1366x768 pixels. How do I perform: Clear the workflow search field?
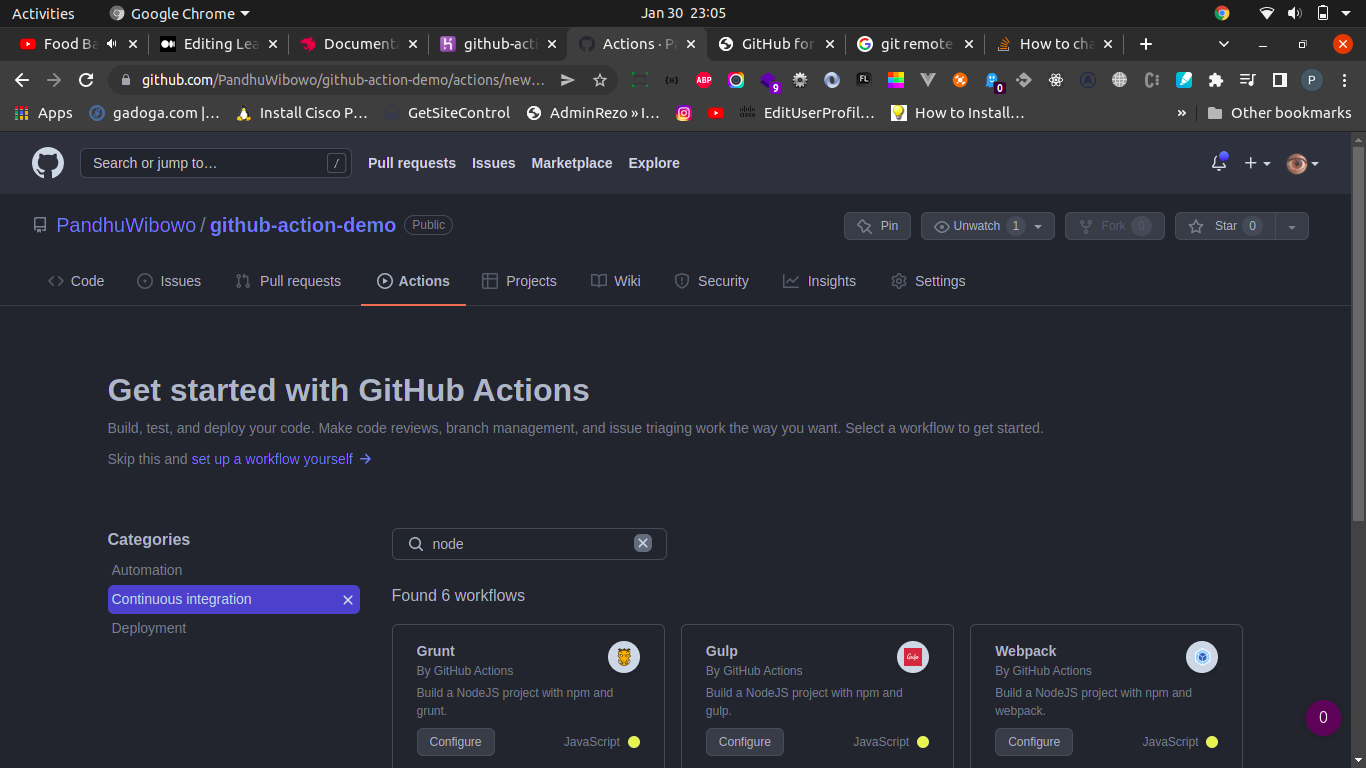click(643, 543)
